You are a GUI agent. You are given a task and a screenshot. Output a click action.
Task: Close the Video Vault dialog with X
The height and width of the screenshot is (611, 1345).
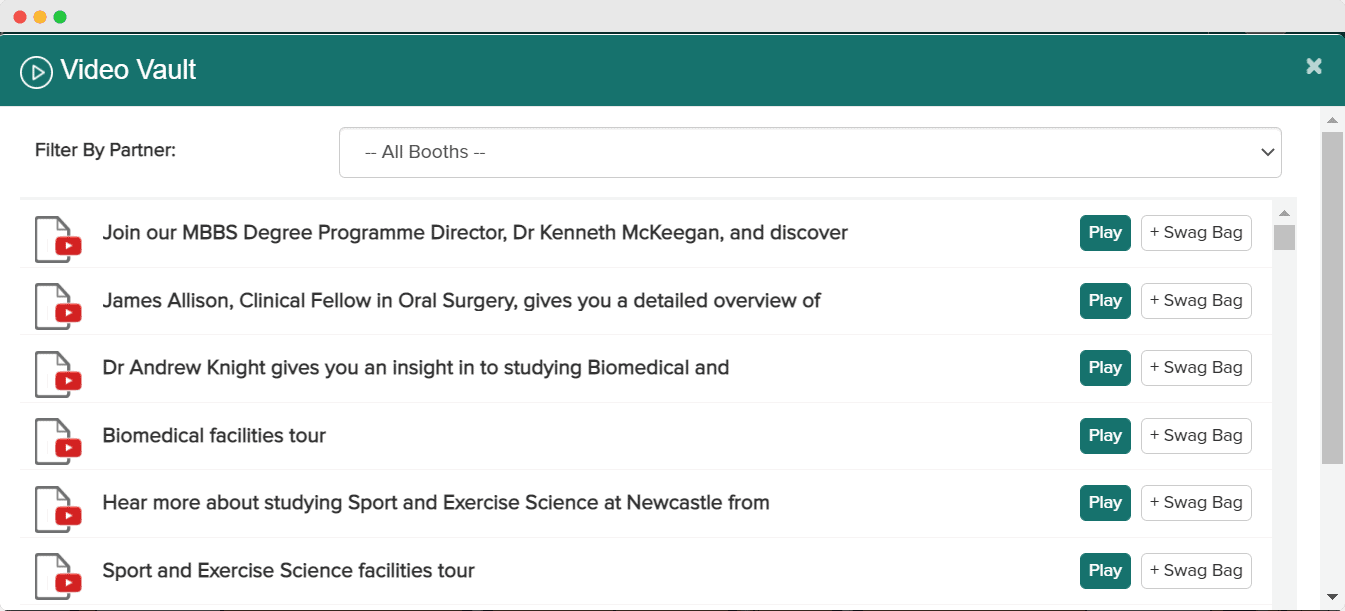pyautogui.click(x=1314, y=66)
